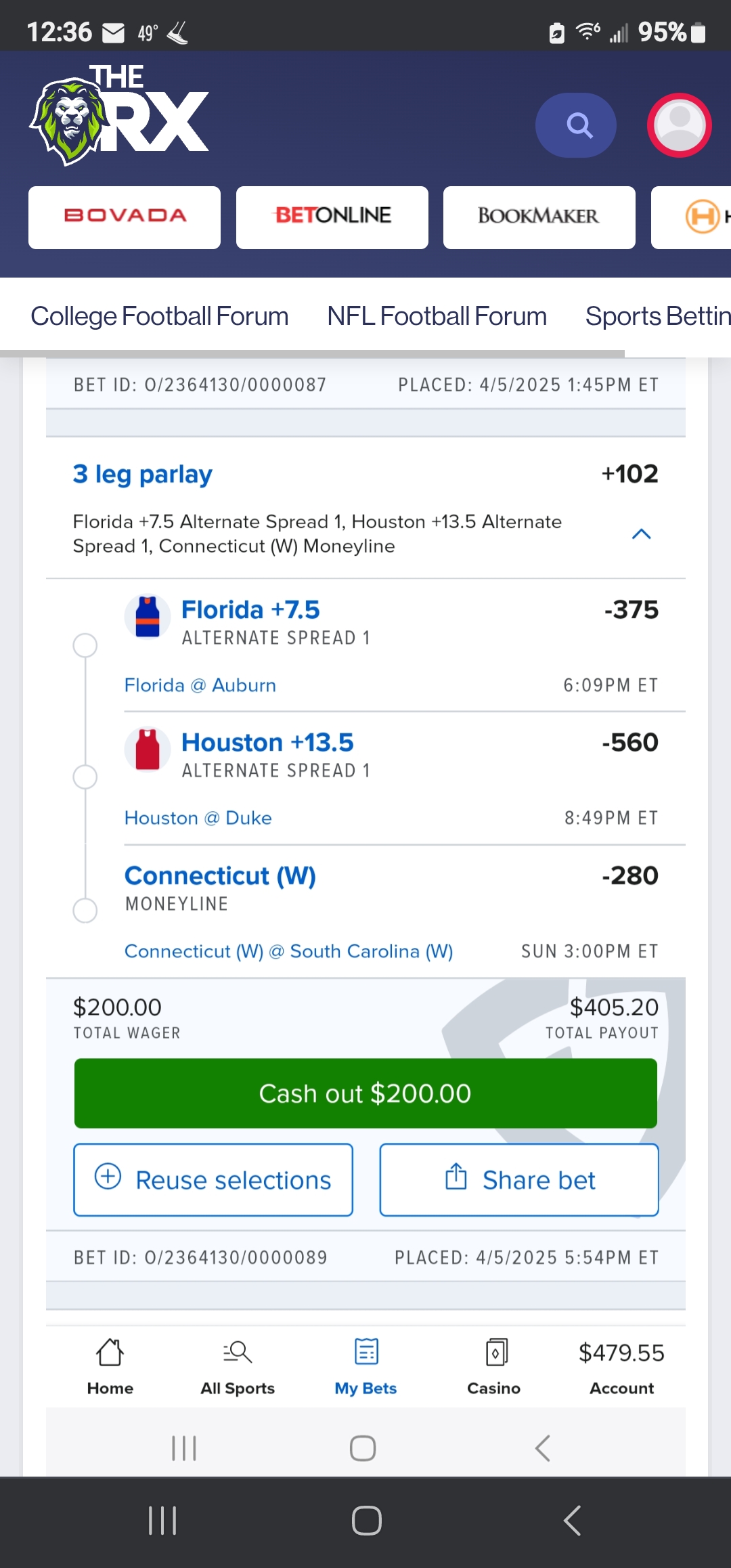Tap the Share bet button
Viewport: 731px width, 1568px height.
click(x=519, y=1180)
